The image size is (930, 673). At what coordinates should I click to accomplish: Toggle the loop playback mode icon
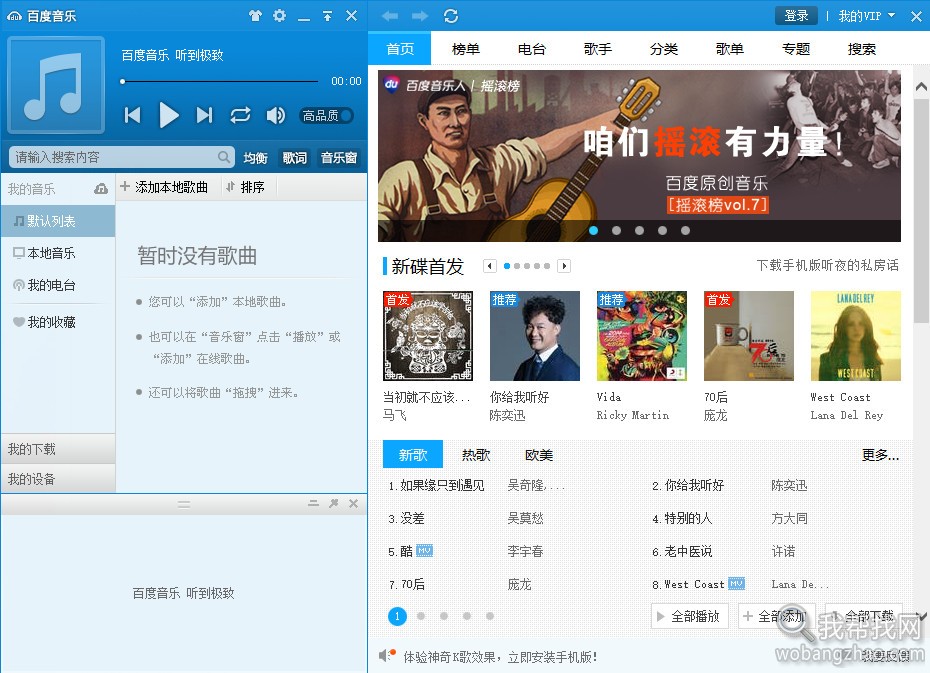click(x=240, y=115)
